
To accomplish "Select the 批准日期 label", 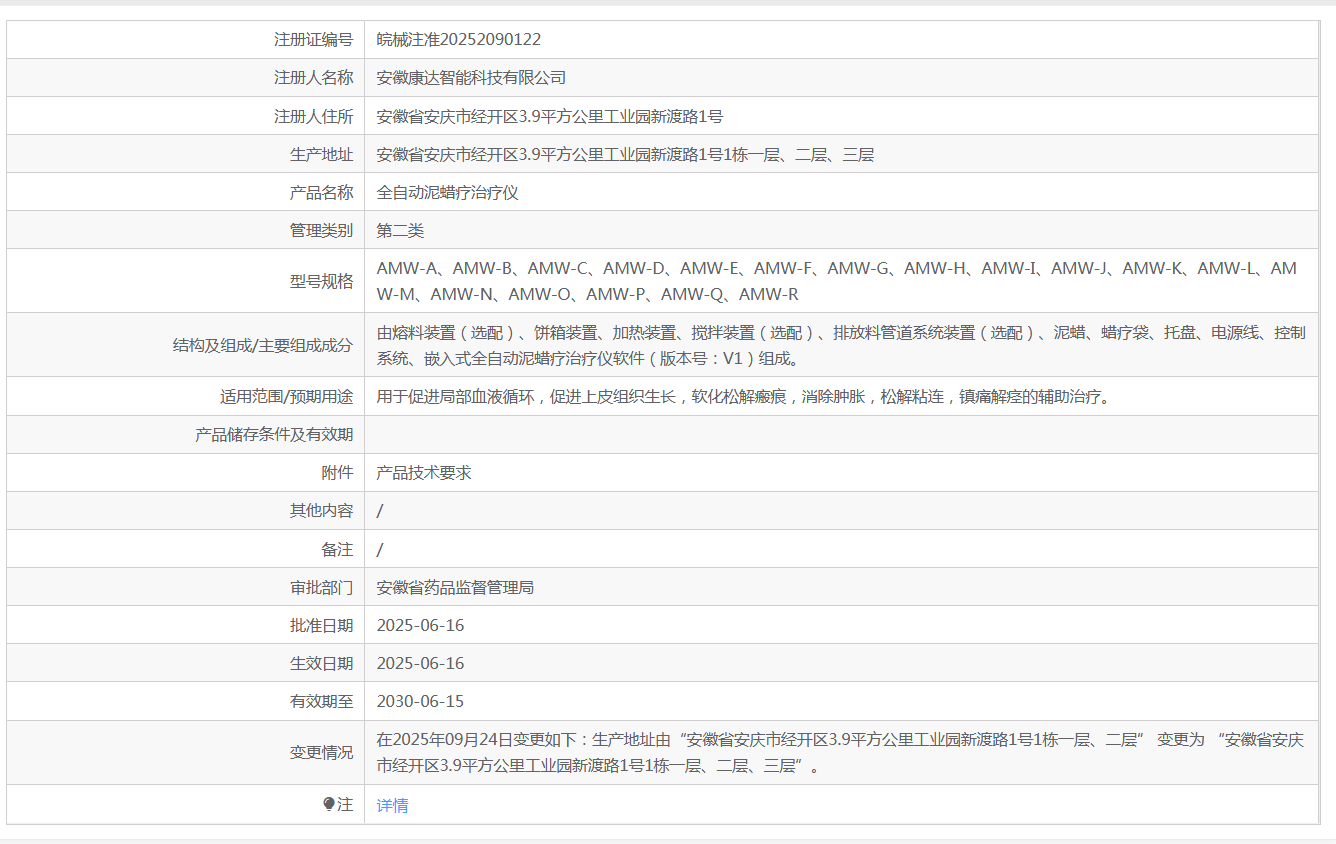I will pos(322,625).
